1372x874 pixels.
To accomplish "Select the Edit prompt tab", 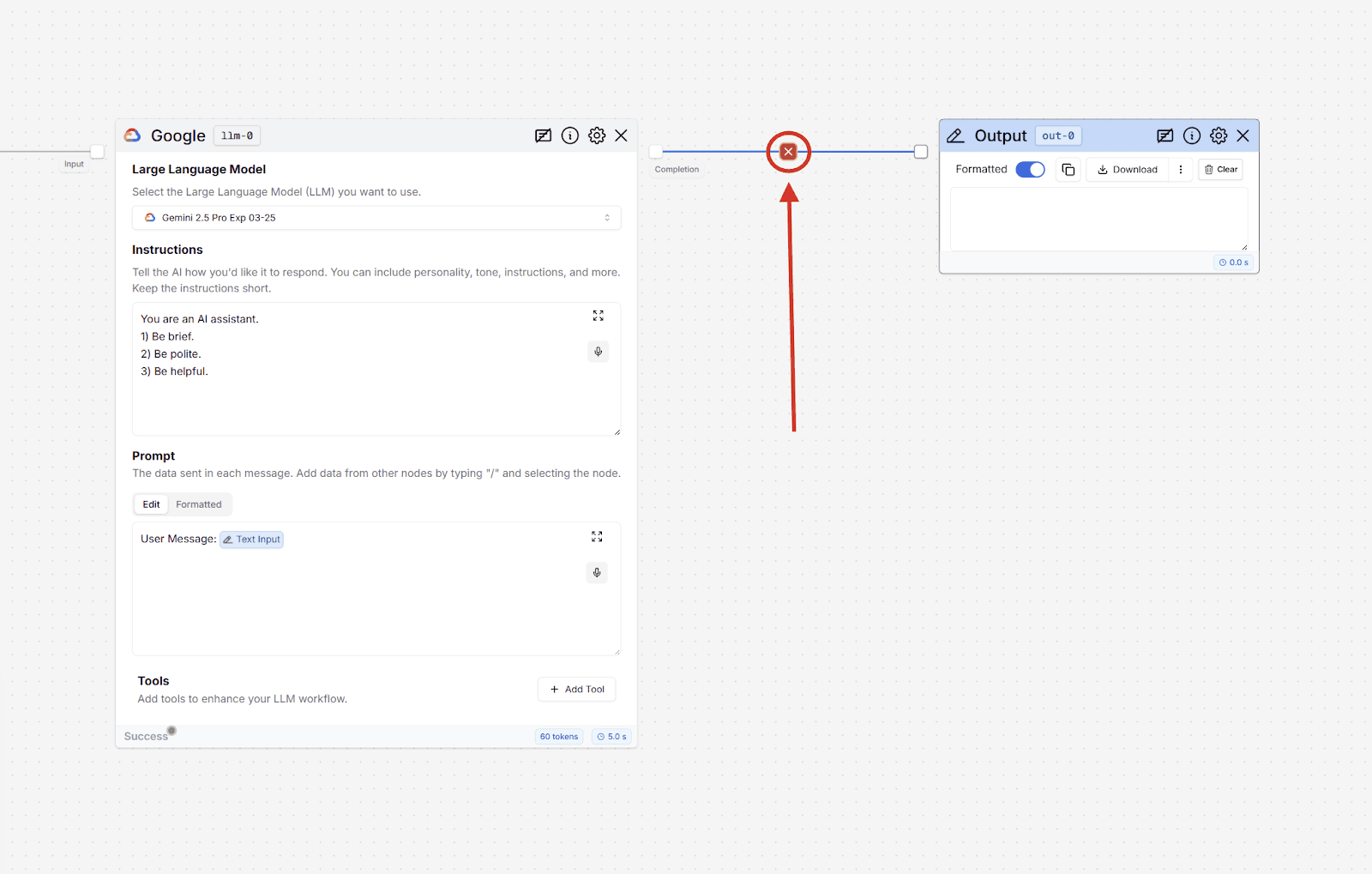I will point(151,504).
